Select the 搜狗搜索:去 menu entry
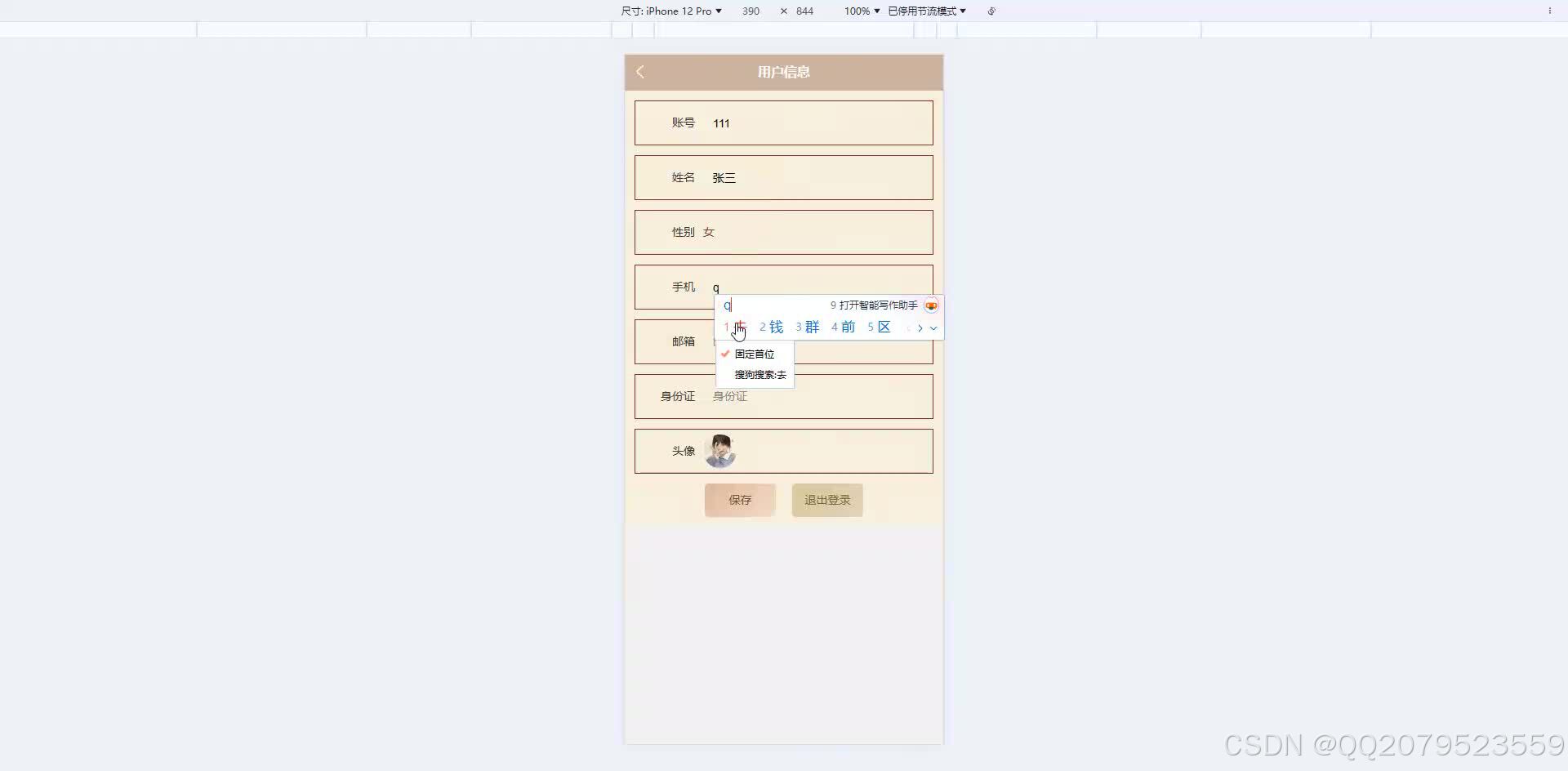 click(x=759, y=375)
